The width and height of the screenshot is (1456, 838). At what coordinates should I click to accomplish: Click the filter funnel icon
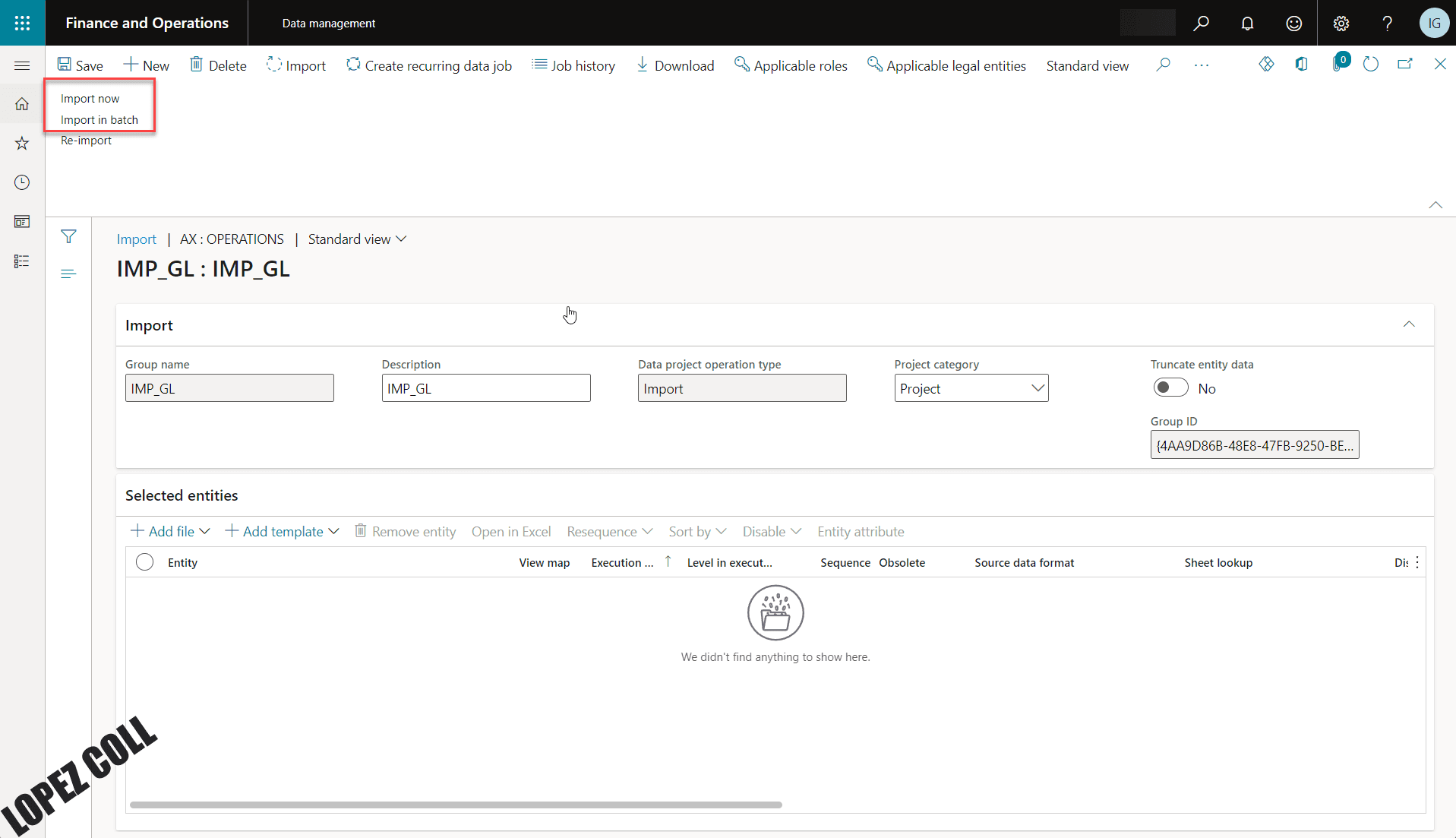point(68,237)
